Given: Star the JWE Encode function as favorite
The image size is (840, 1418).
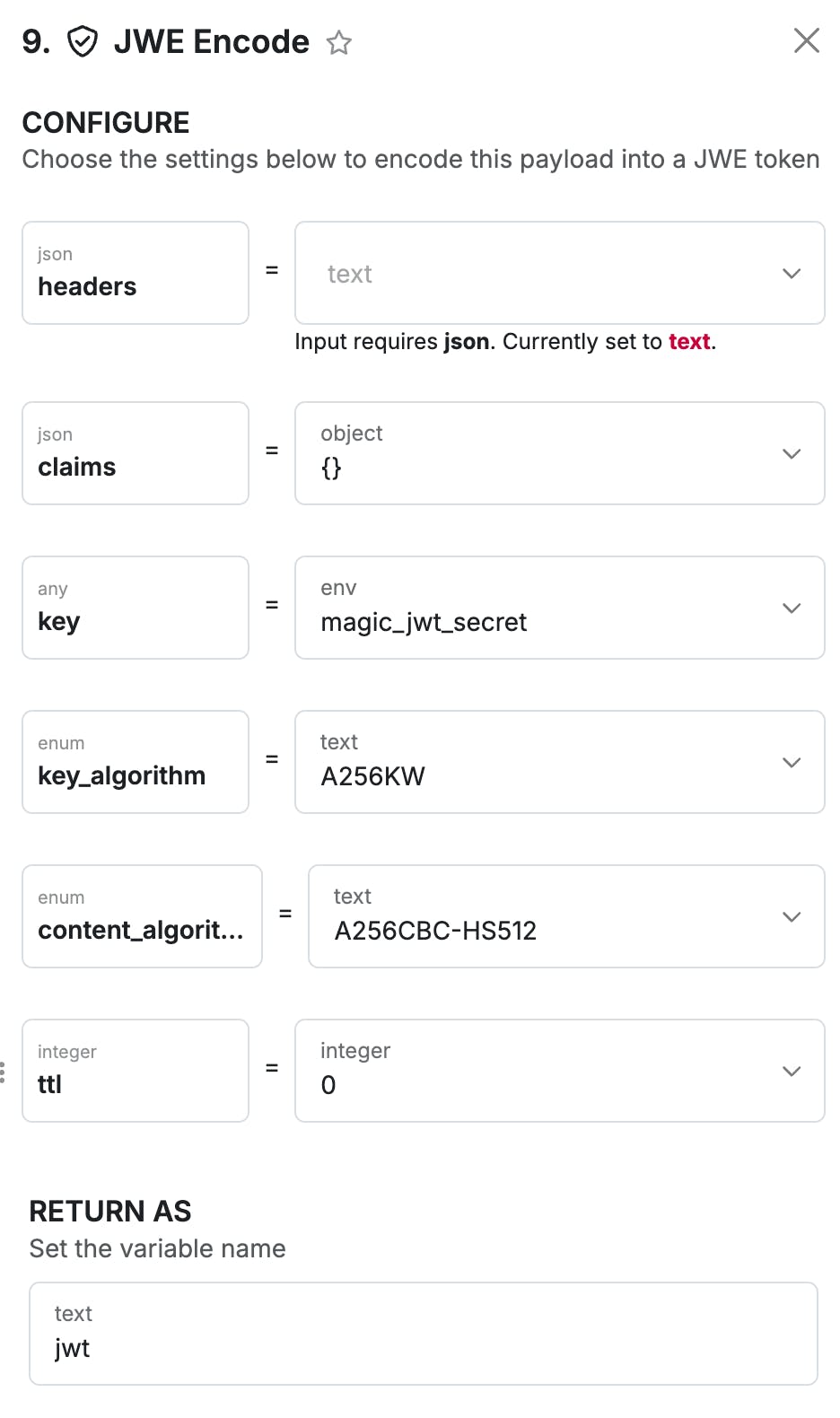Looking at the screenshot, I should click(338, 42).
